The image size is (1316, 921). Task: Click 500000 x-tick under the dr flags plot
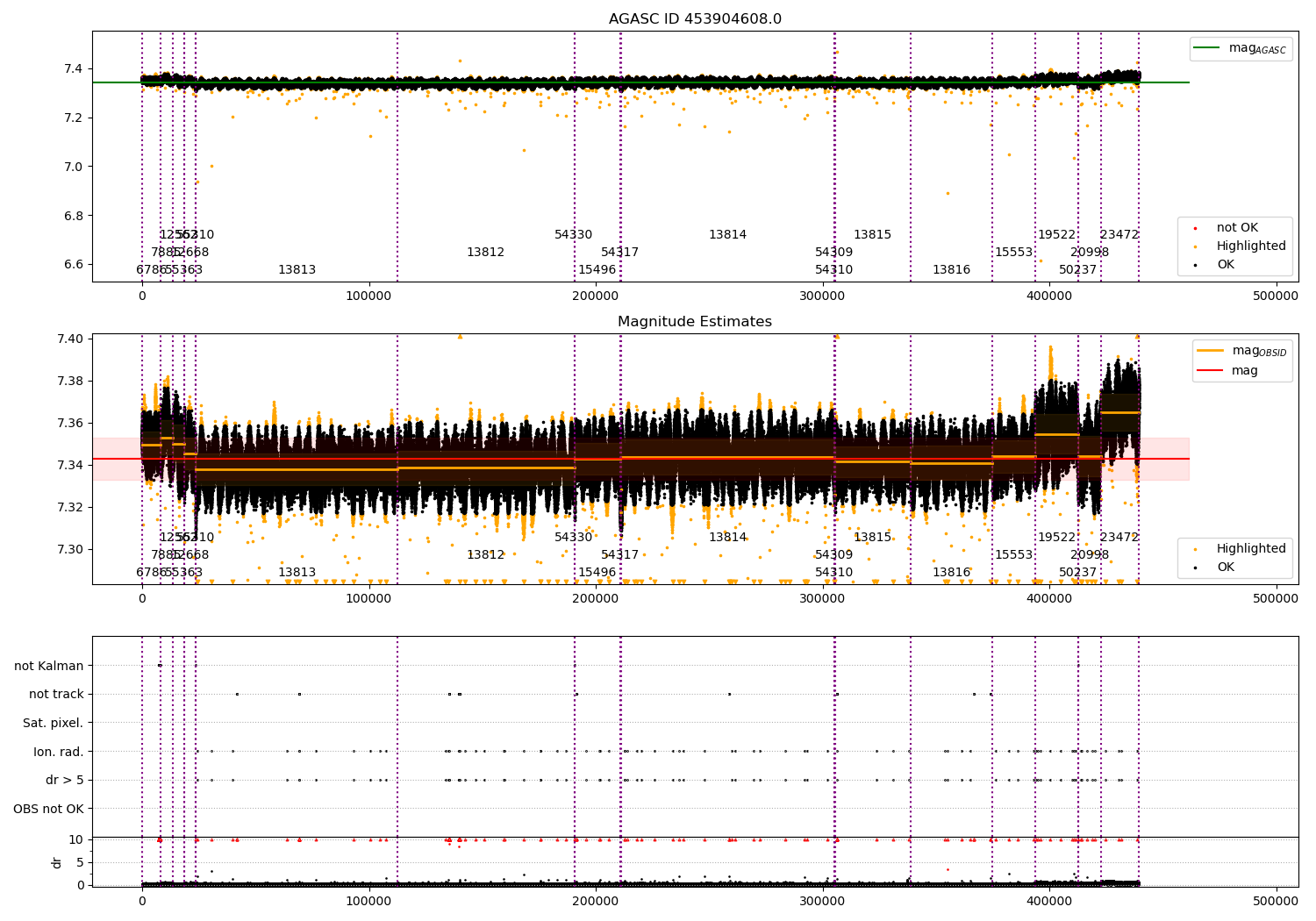pyautogui.click(x=1276, y=902)
